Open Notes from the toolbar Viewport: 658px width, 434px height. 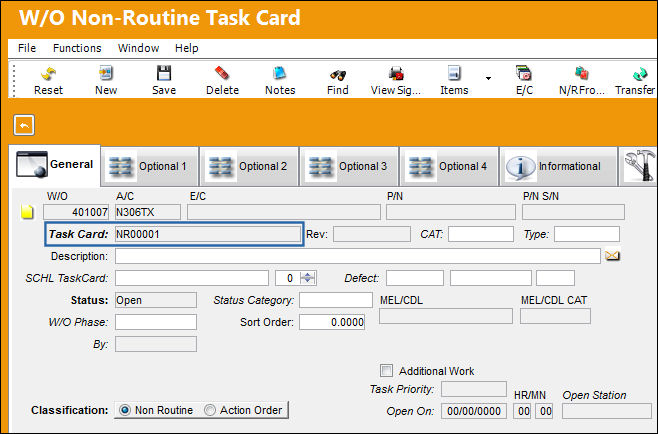tap(280, 80)
